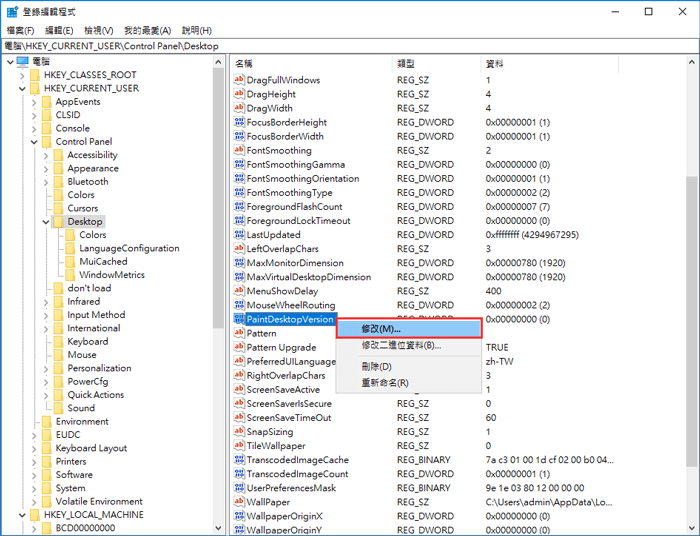Click the folder icon of HKEY_CLASSES_ROOT

35,75
